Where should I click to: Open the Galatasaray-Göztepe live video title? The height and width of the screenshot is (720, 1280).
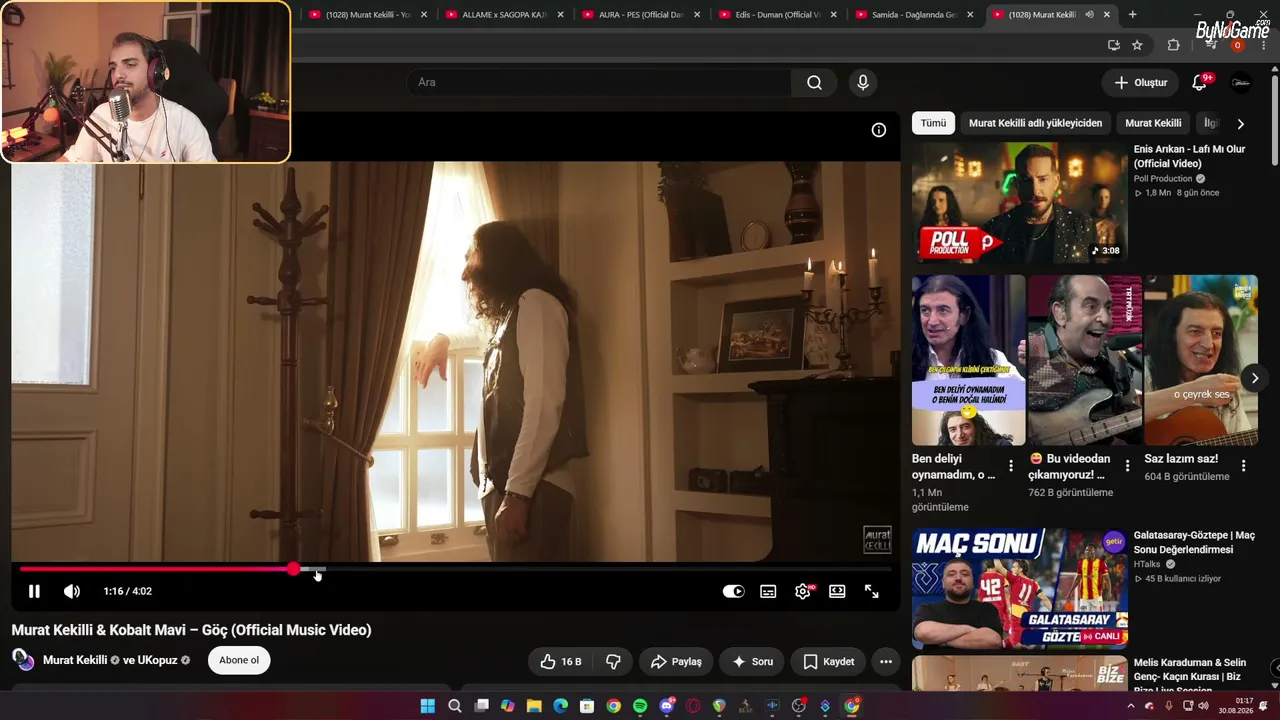pyautogui.click(x=1194, y=542)
